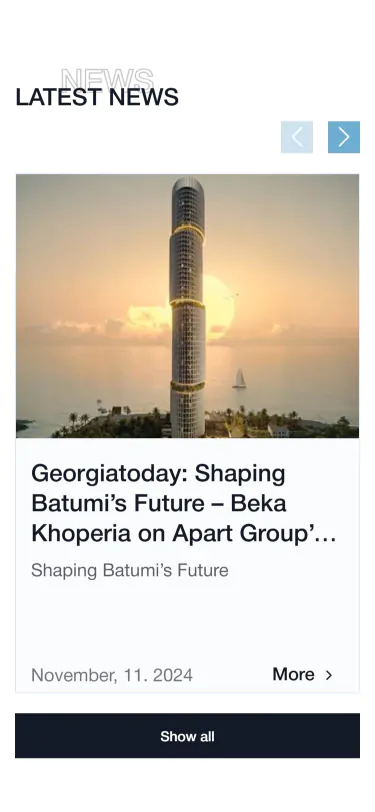Go to the next news slide arrow
Screen dimensions: 375x812
[343, 137]
